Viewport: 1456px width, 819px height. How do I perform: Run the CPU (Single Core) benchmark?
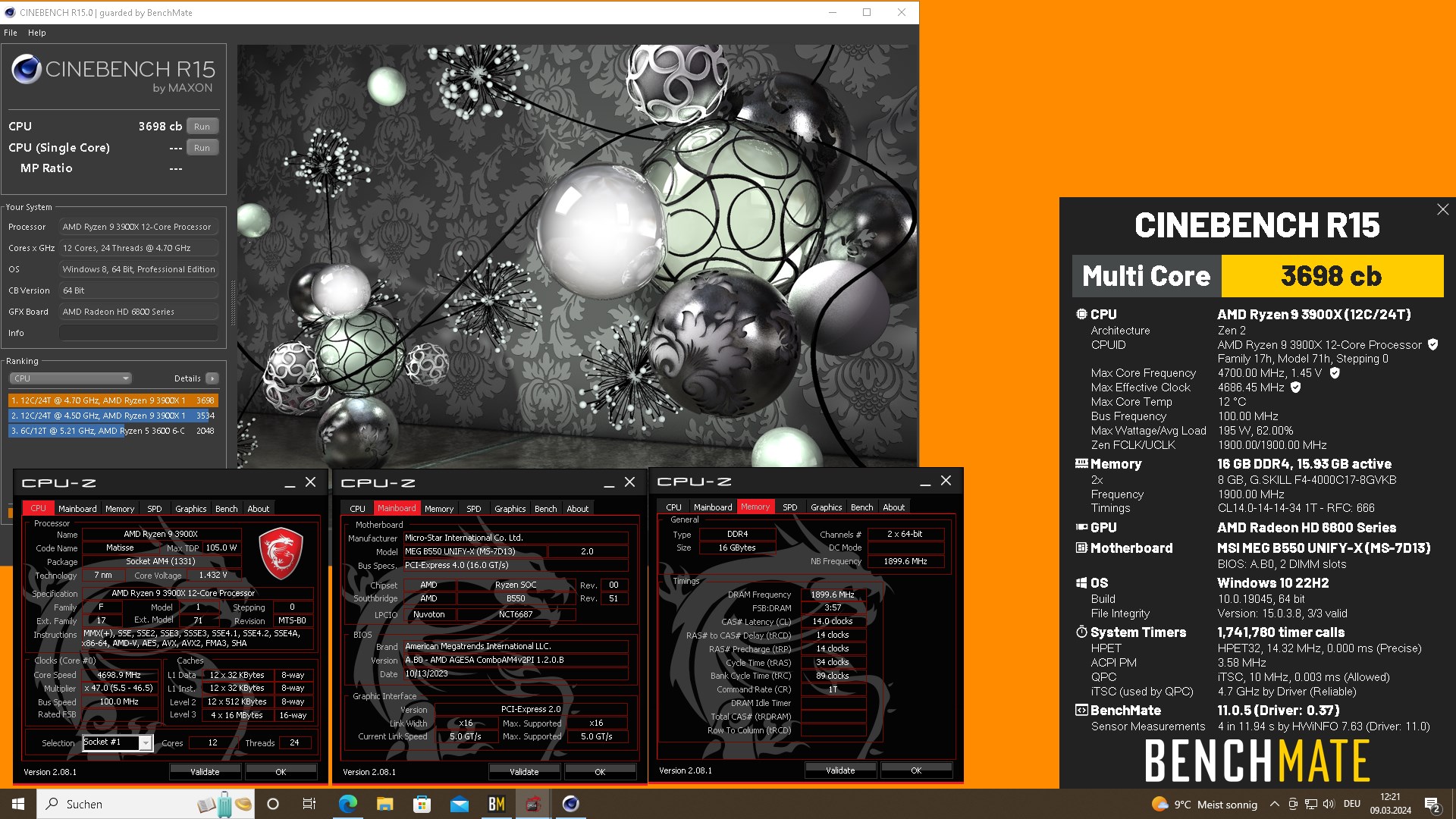[x=202, y=148]
